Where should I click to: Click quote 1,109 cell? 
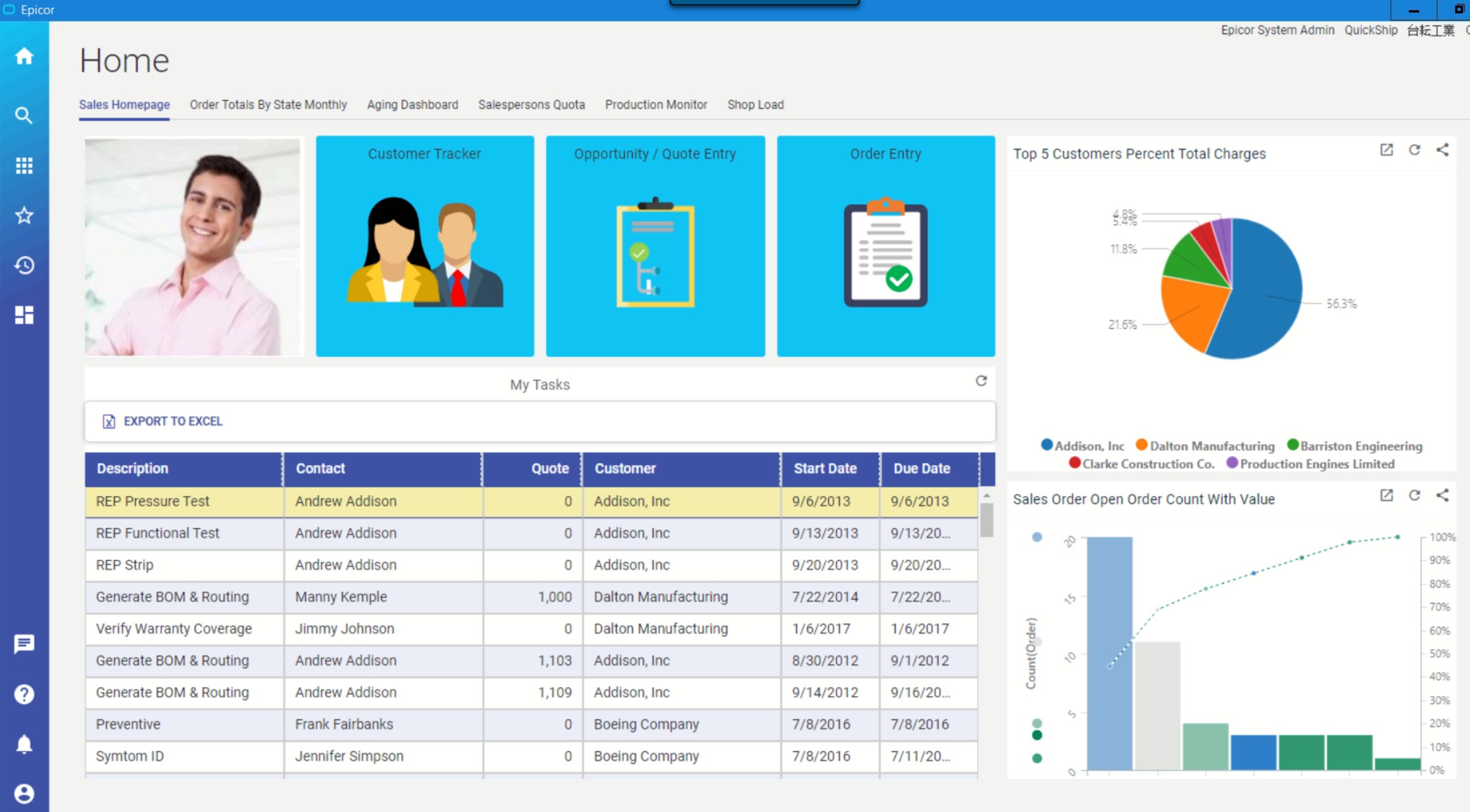point(532,693)
